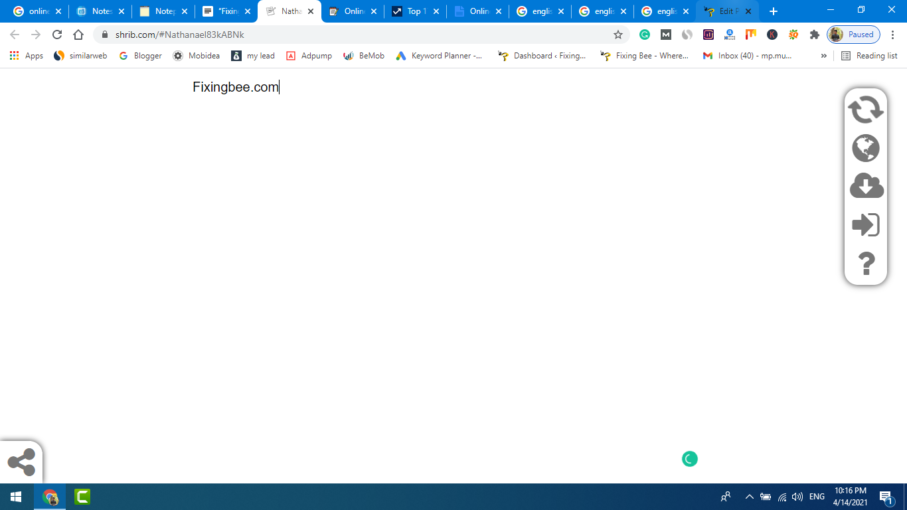
Task: View site information via the lock icon
Action: click(x=105, y=35)
